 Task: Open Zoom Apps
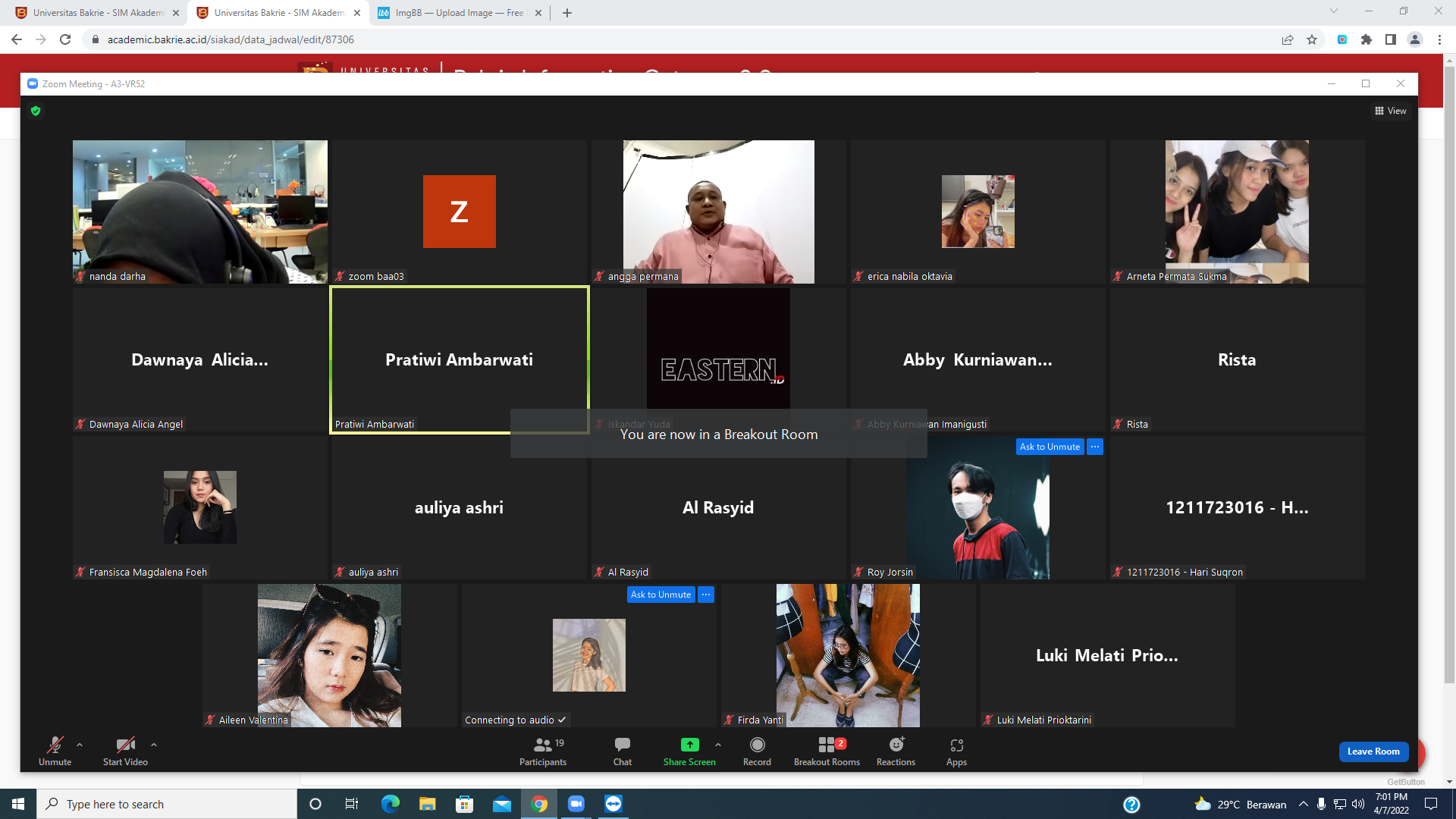tap(956, 752)
